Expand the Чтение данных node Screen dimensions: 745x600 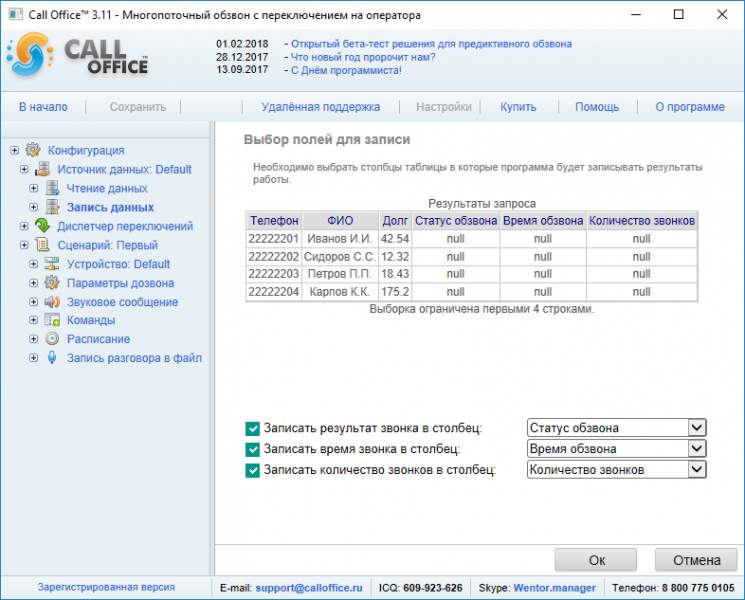[34, 188]
